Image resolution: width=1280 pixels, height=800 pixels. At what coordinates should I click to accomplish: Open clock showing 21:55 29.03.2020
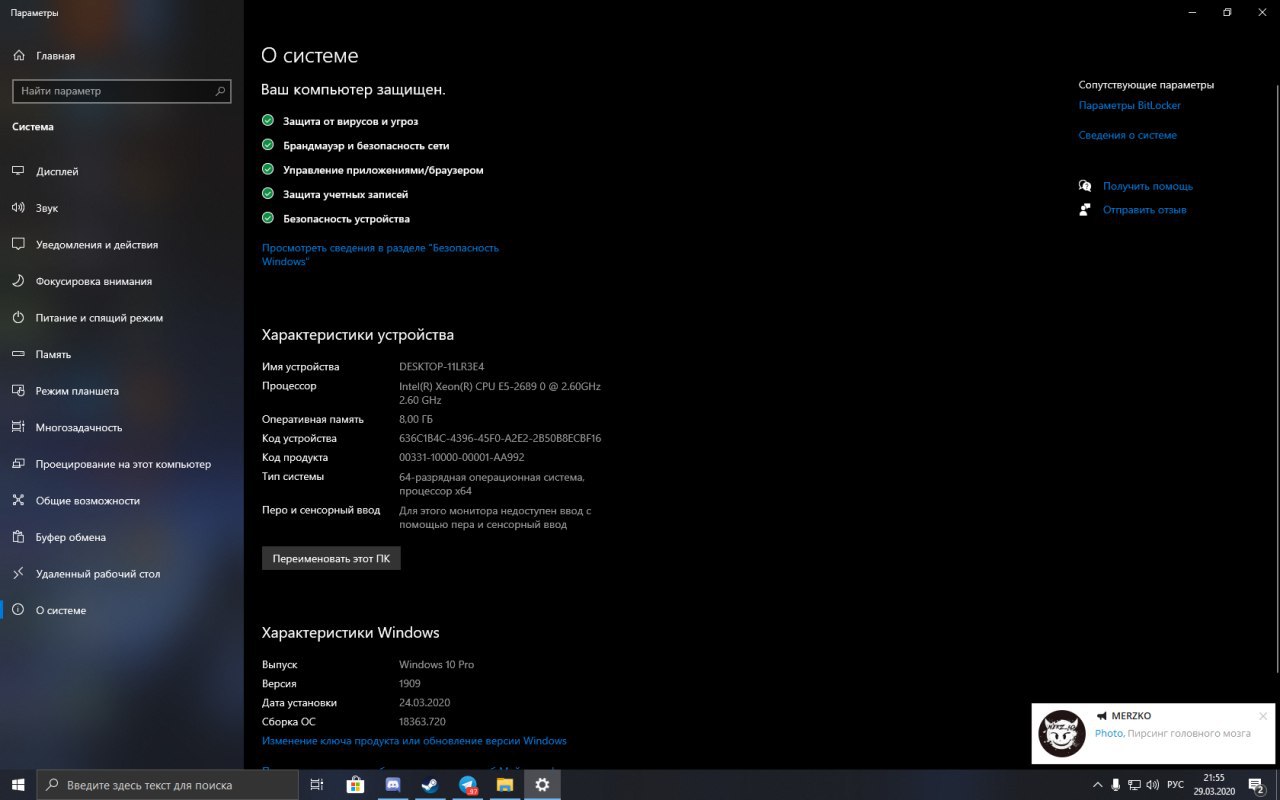[1214, 785]
